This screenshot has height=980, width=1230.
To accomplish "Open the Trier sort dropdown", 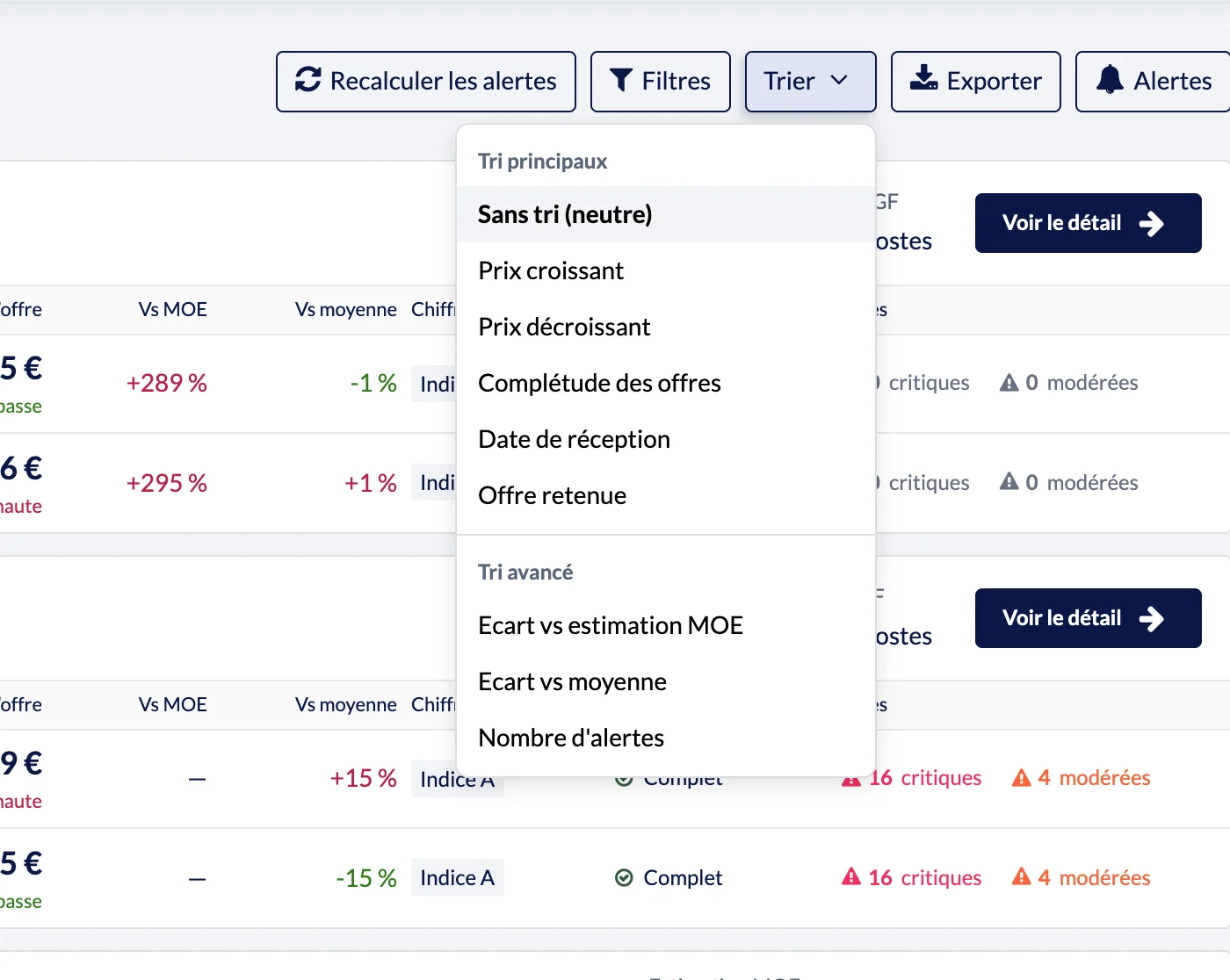I will pyautogui.click(x=810, y=82).
